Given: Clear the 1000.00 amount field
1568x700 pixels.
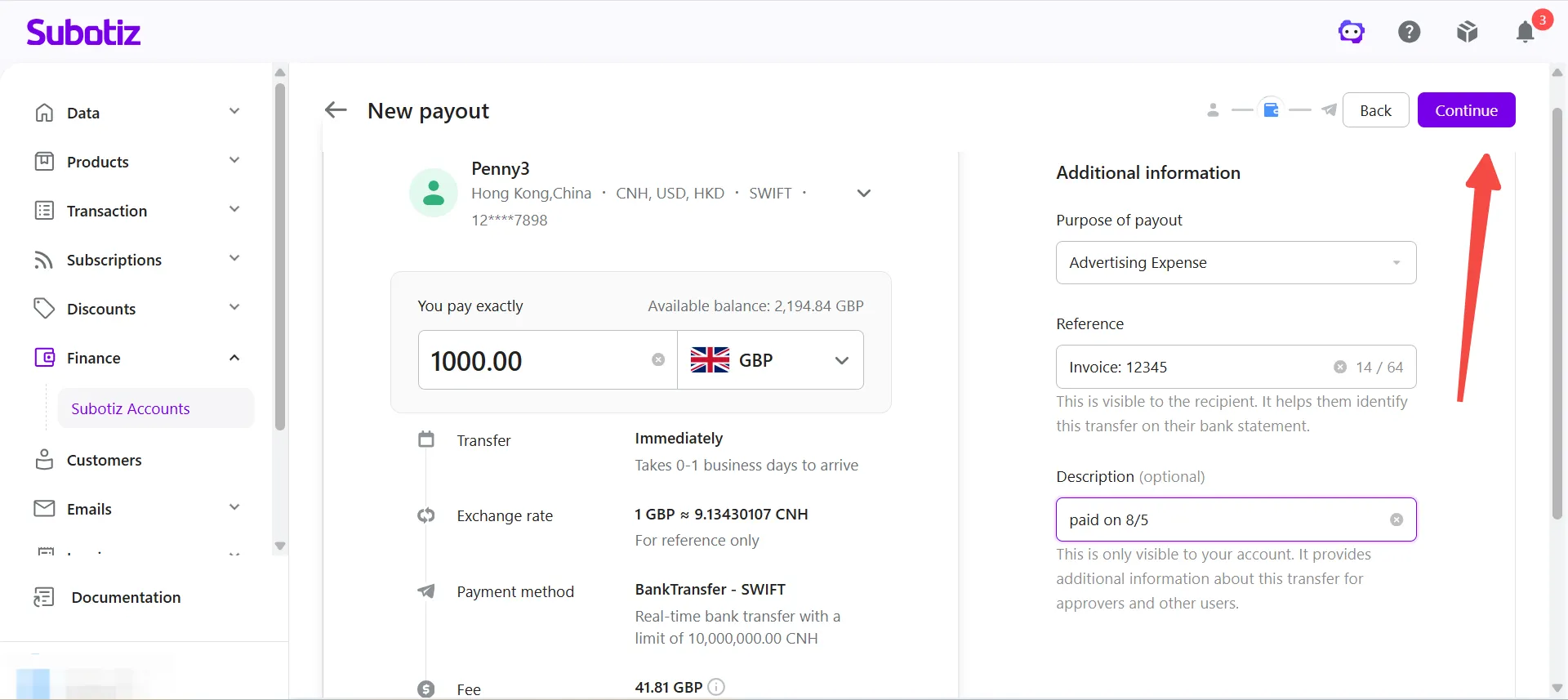Looking at the screenshot, I should click(658, 360).
